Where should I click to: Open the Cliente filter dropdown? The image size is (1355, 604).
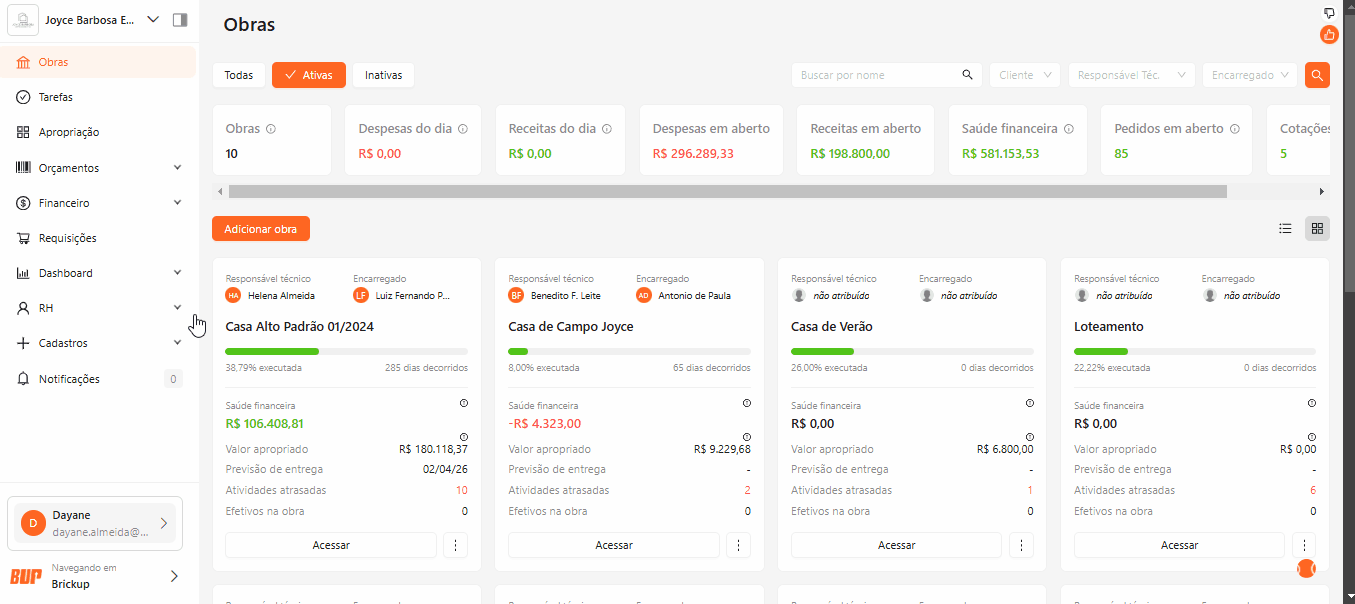point(1025,75)
